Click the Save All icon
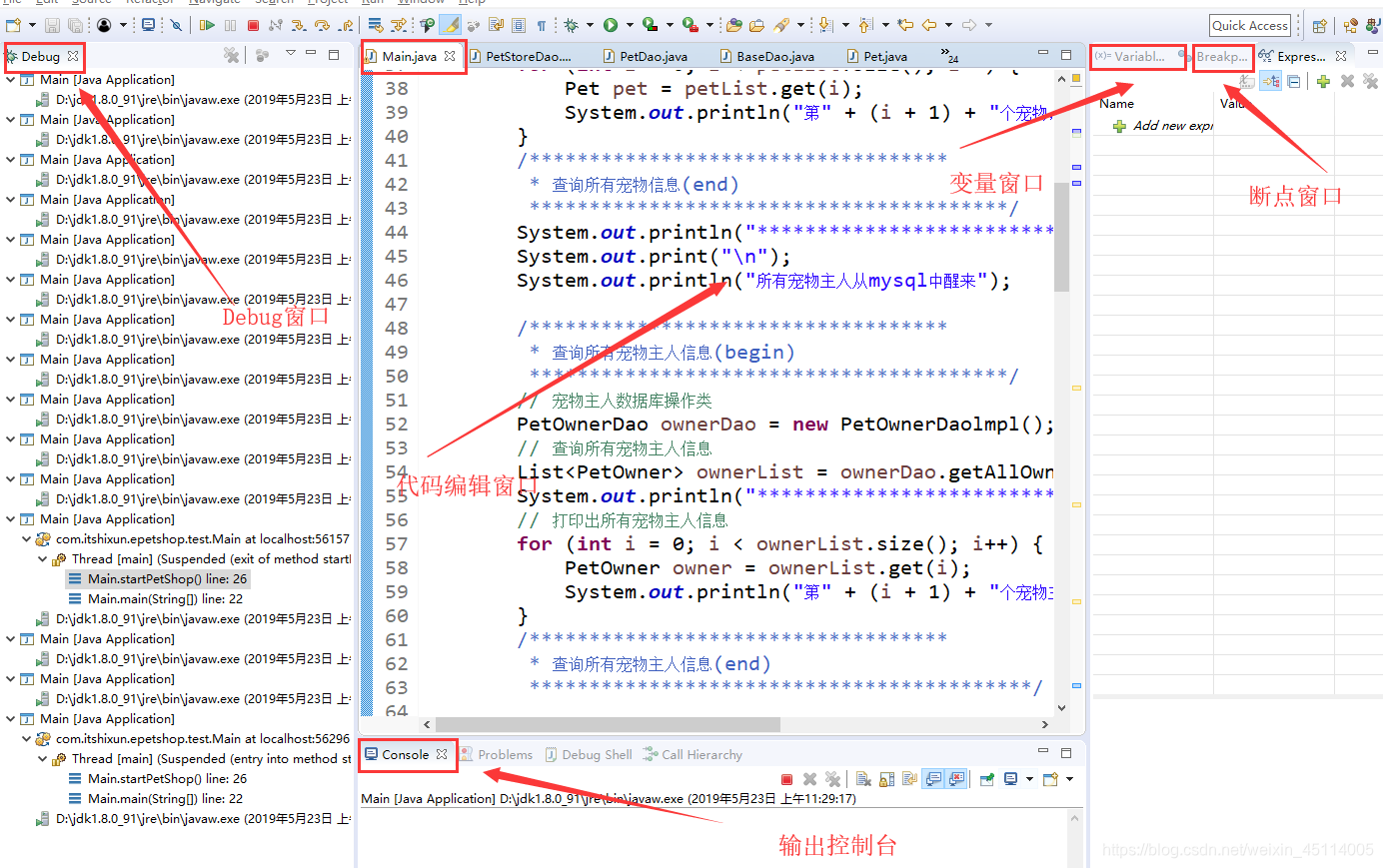This screenshot has height=868, width=1383. [x=76, y=25]
